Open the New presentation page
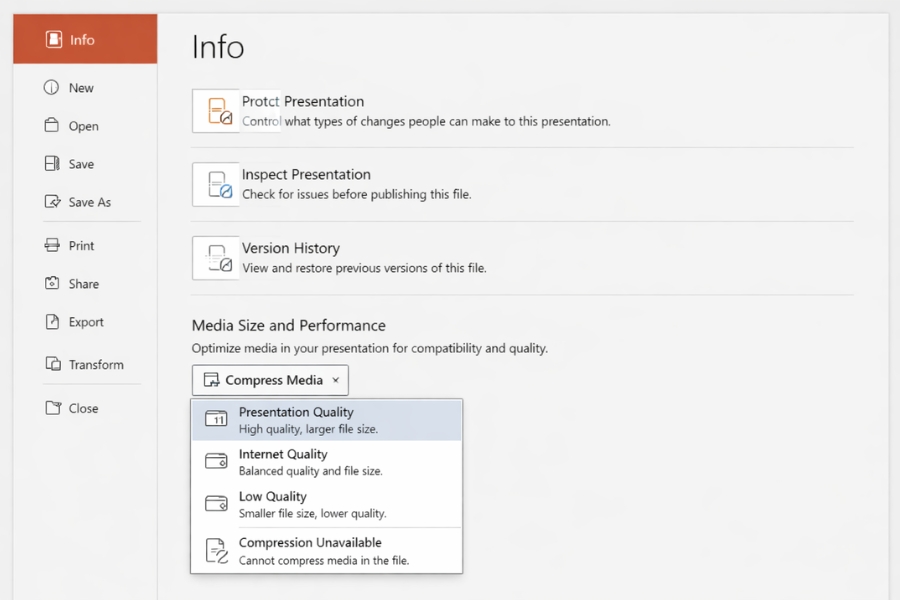Image resolution: width=900 pixels, height=600 pixels. (80, 88)
